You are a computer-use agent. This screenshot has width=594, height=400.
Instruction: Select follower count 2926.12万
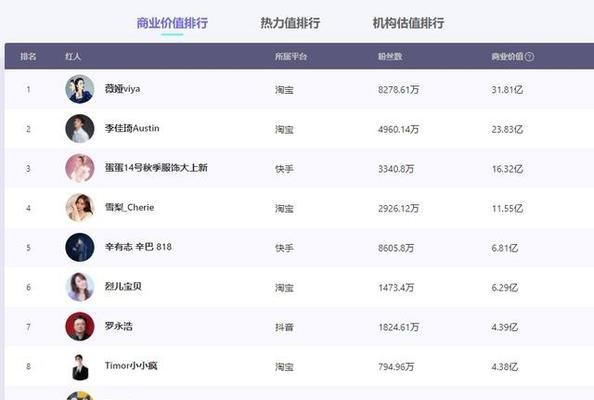[x=399, y=209]
